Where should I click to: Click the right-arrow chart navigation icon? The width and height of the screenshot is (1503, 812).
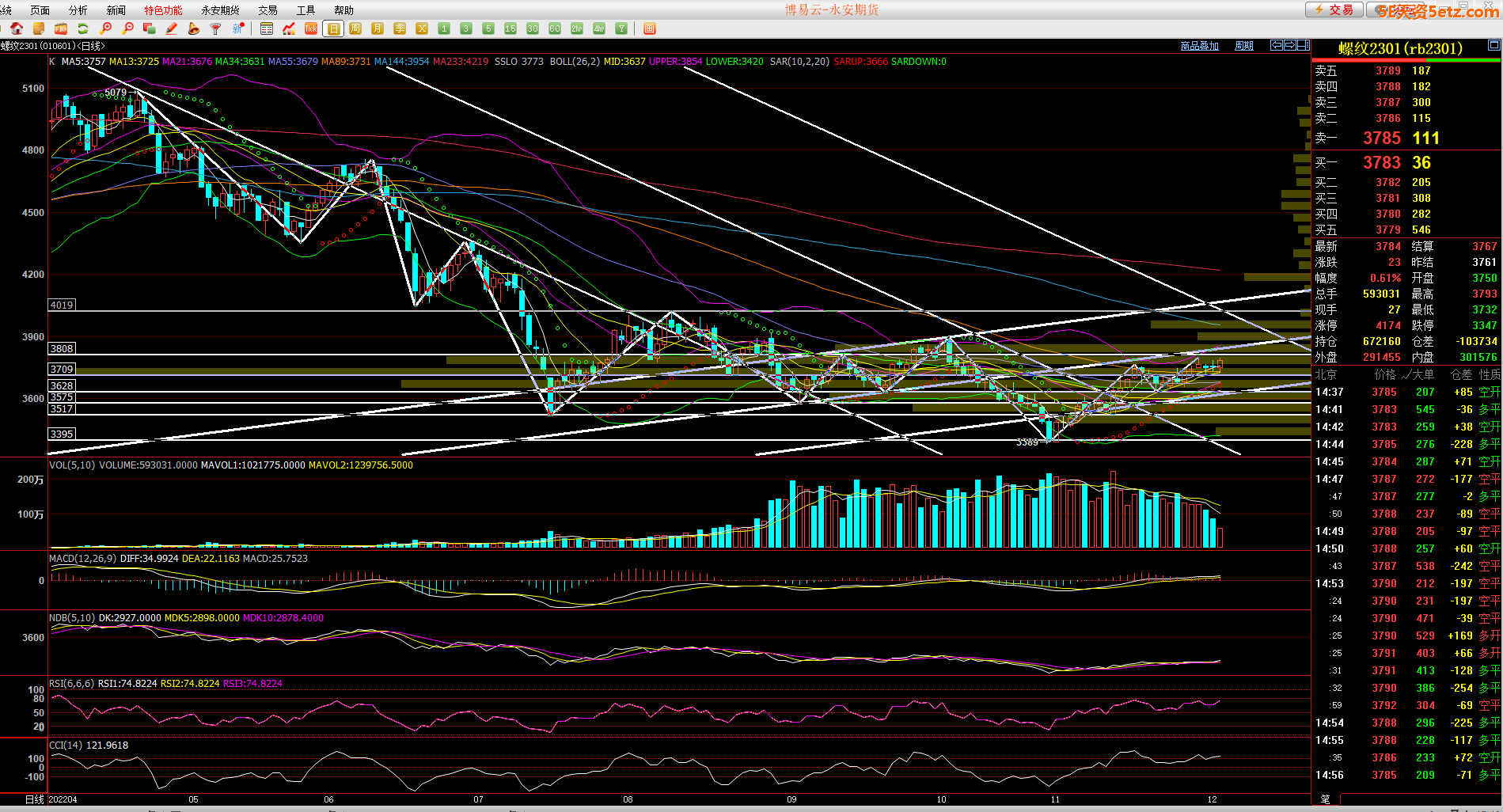click(1290, 45)
